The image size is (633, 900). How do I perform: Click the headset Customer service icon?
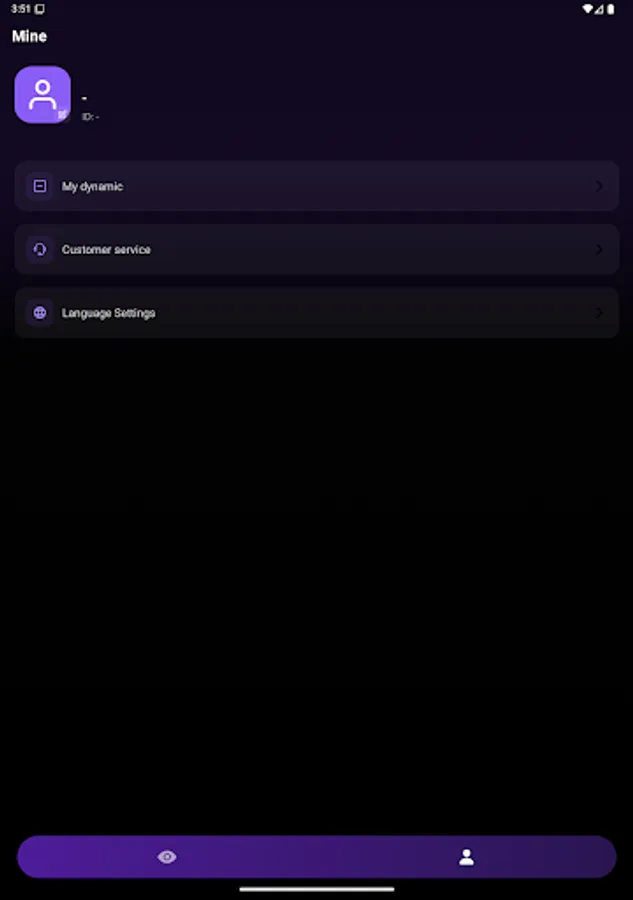click(x=40, y=249)
